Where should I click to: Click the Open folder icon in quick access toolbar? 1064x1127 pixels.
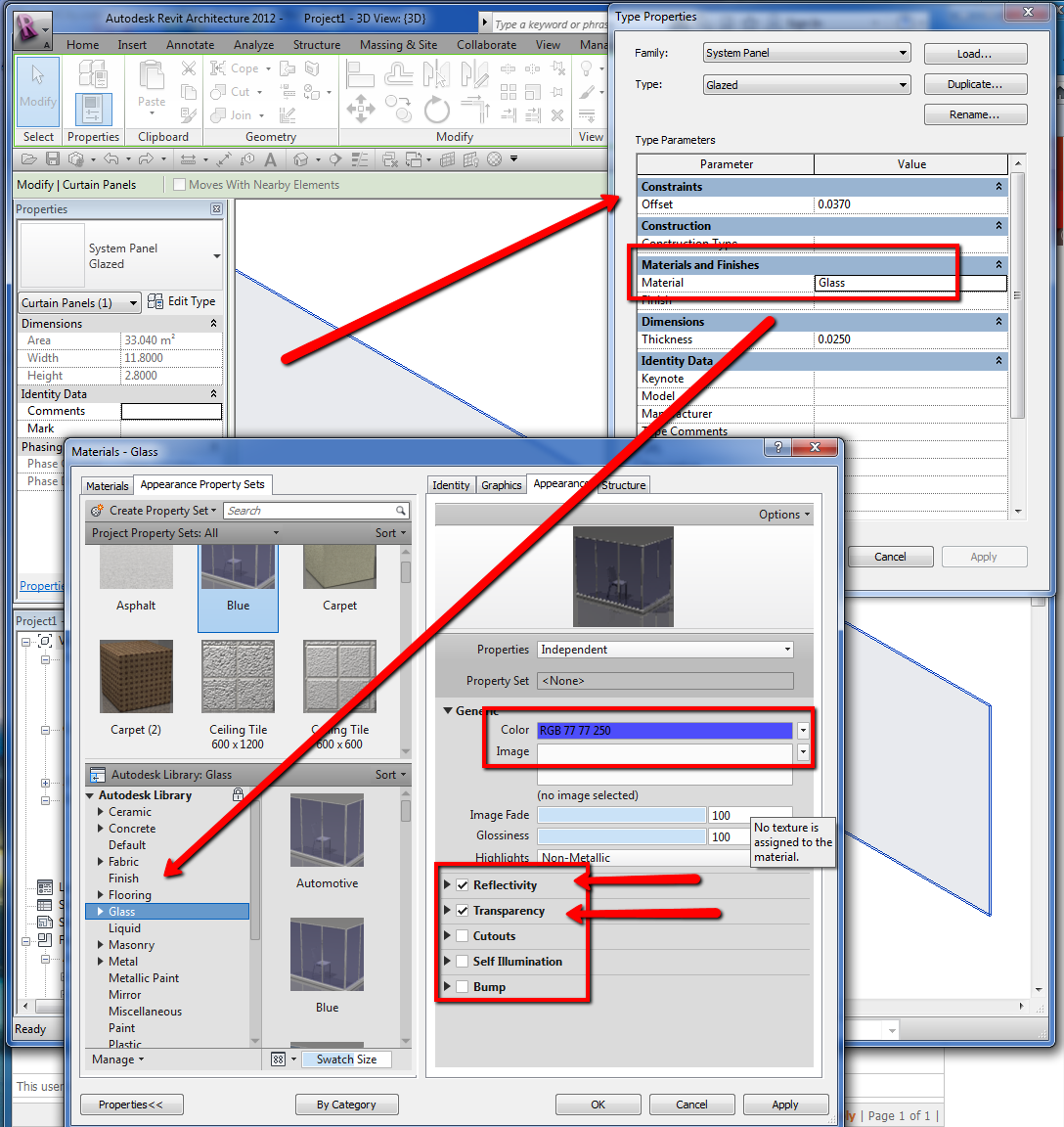coord(29,158)
